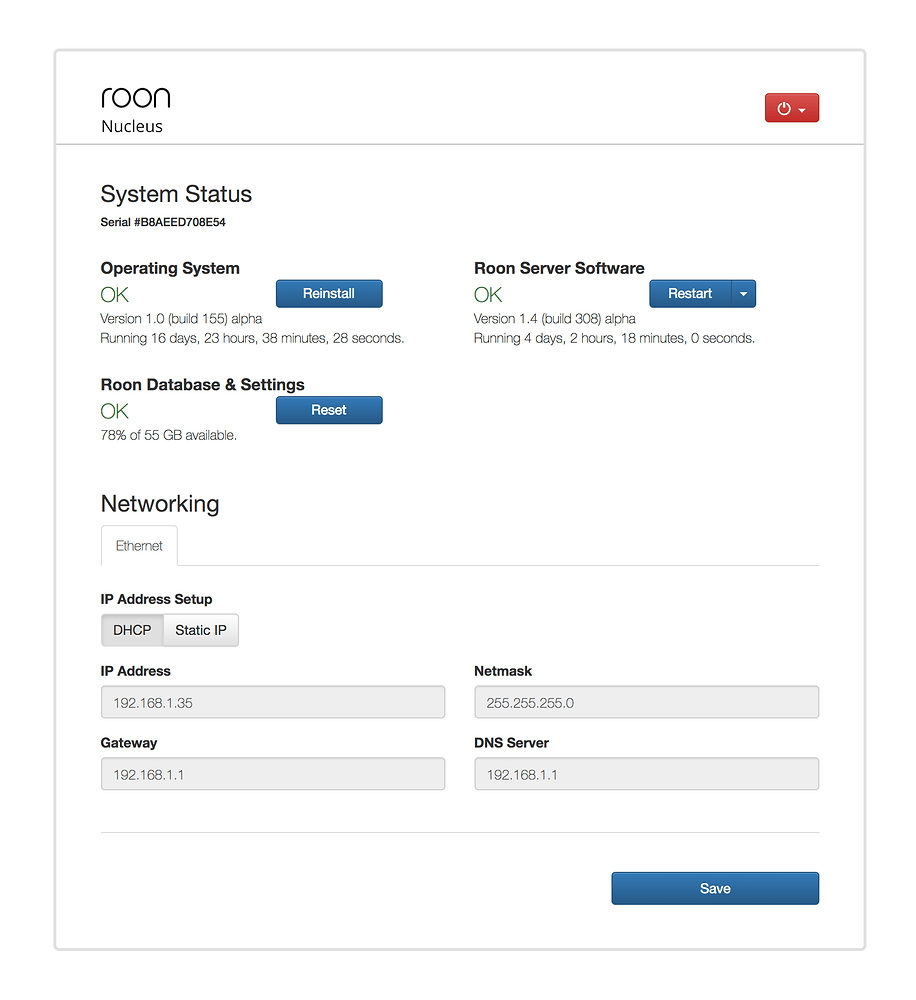The width and height of the screenshot is (916, 1000).
Task: Click the red power icon
Action: coord(783,107)
